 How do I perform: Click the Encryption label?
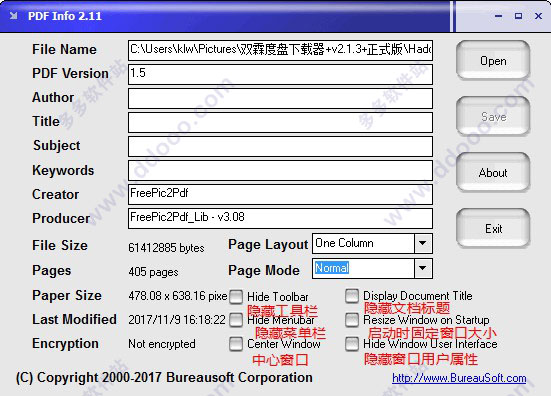65,344
